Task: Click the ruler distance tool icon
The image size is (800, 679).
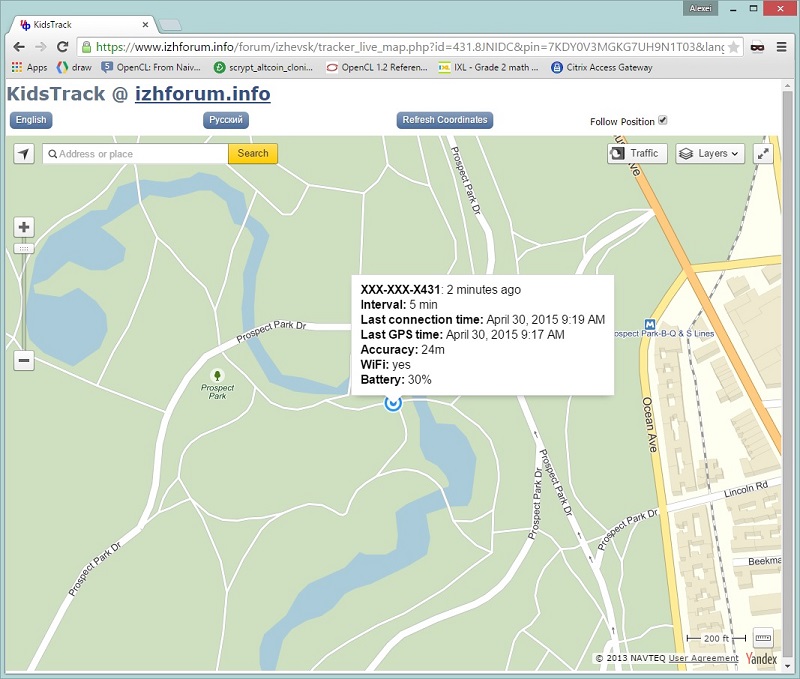Action: pyautogui.click(x=763, y=638)
